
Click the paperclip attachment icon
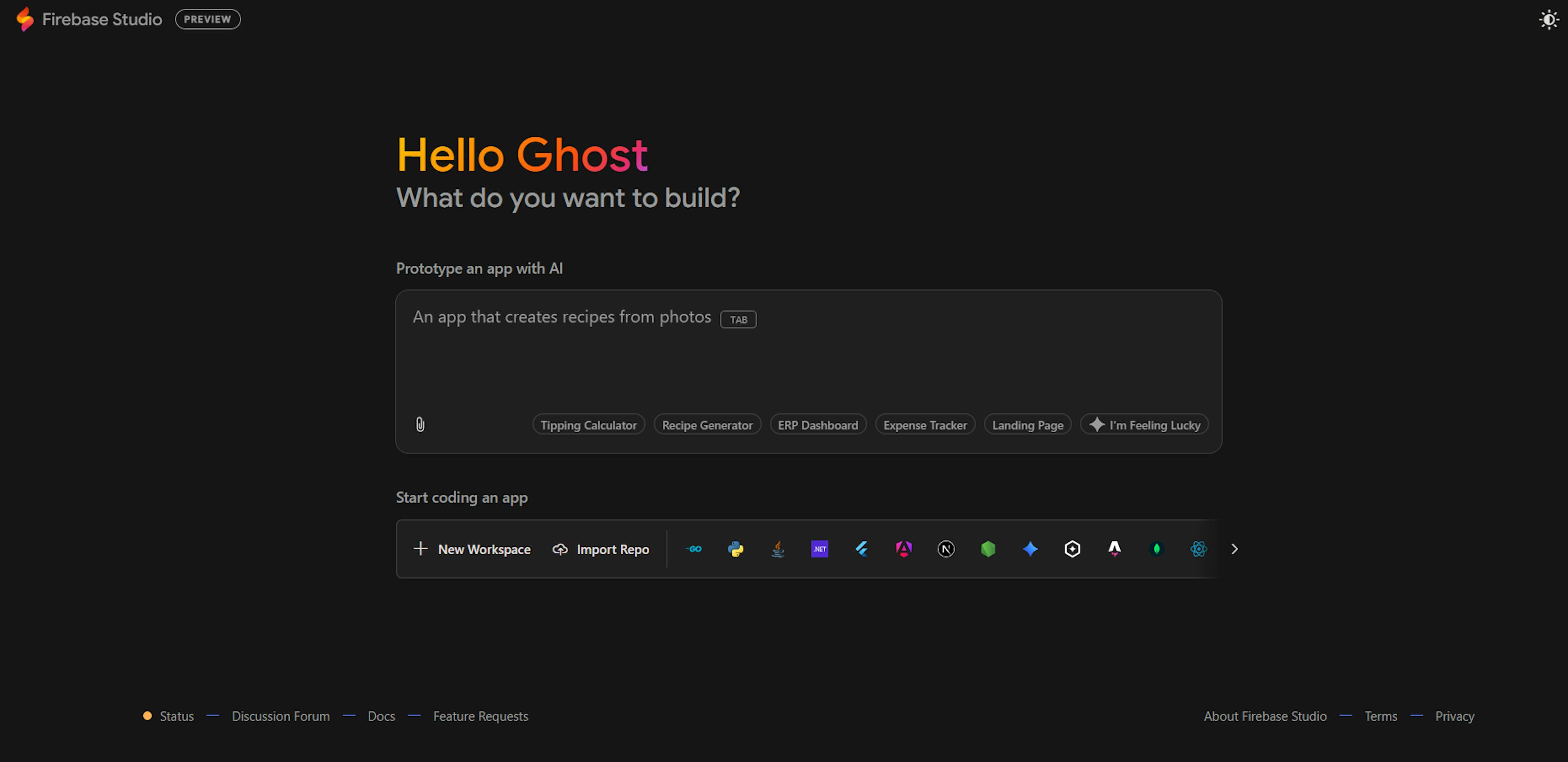(420, 424)
